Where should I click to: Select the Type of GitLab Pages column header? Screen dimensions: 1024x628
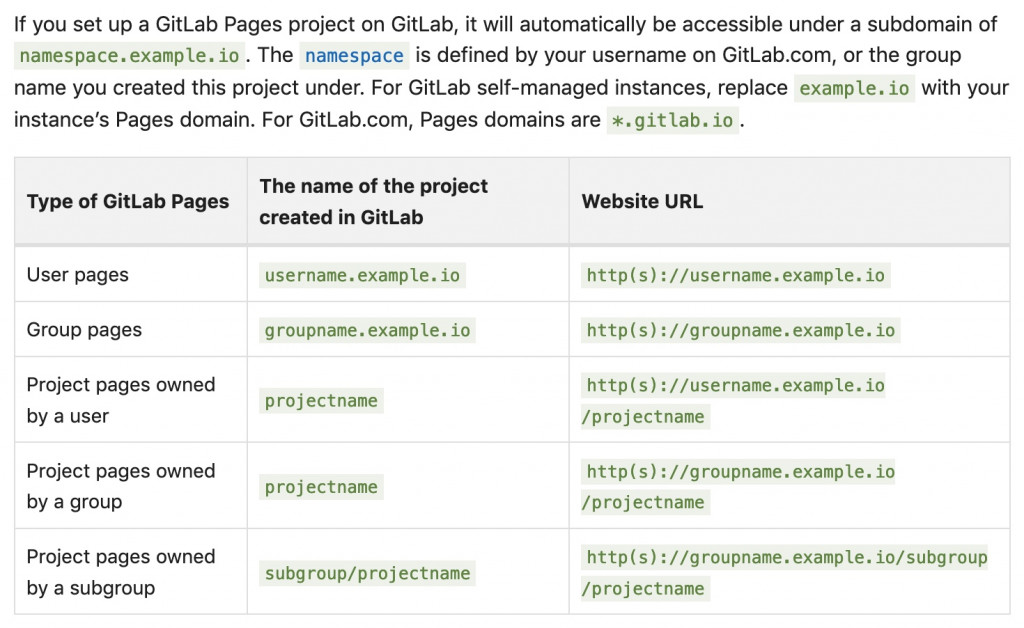point(128,201)
